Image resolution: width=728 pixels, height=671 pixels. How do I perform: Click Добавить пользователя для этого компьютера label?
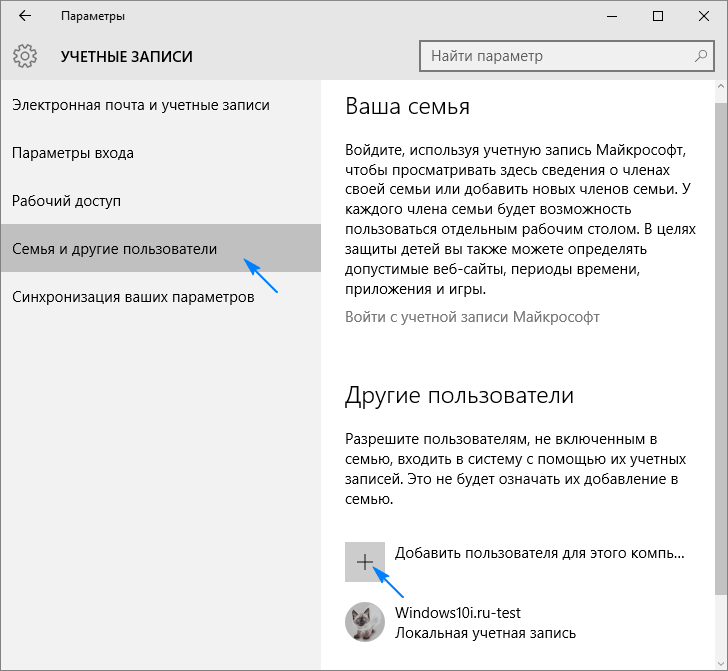click(x=540, y=552)
